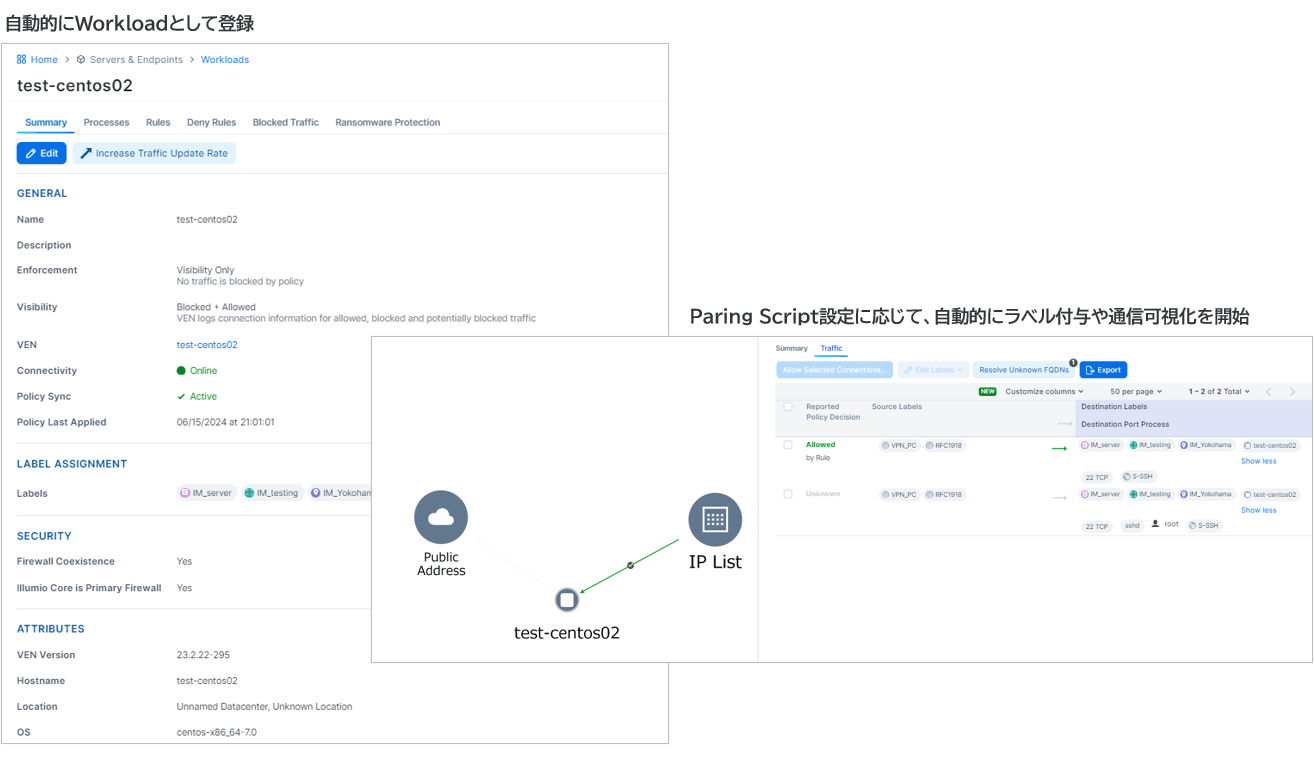Click the VPN_PC source pill in Unknown row
Screen dimensions: 1314x760
click(899, 495)
